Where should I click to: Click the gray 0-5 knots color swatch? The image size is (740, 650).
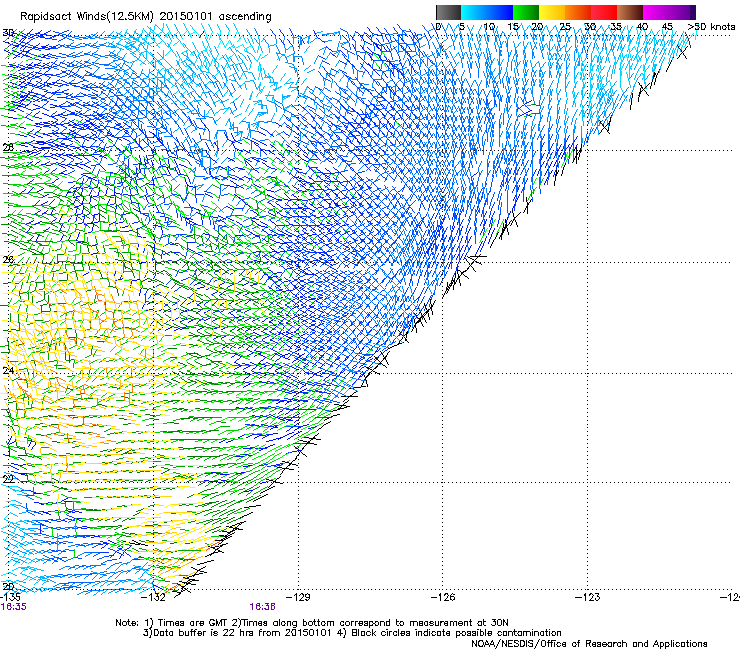click(448, 12)
